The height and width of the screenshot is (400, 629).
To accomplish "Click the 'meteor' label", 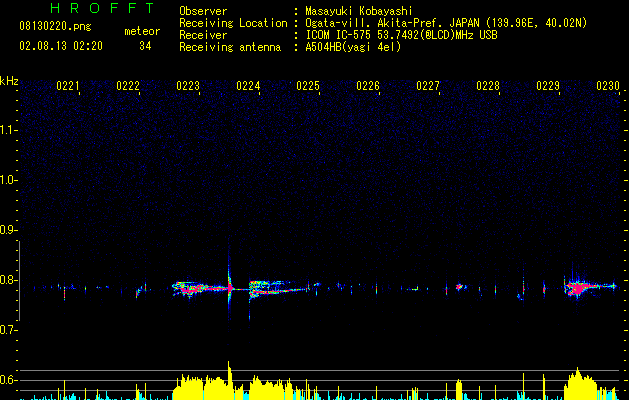I will (142, 31).
